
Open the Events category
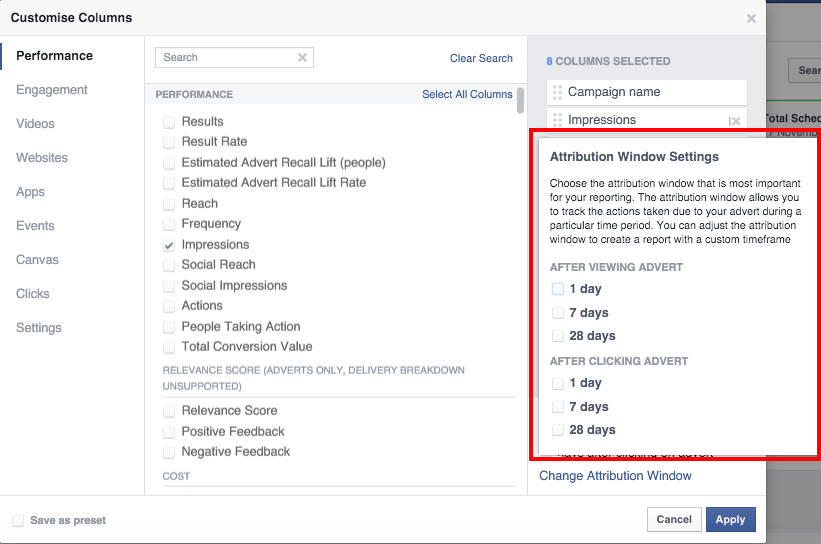35,226
